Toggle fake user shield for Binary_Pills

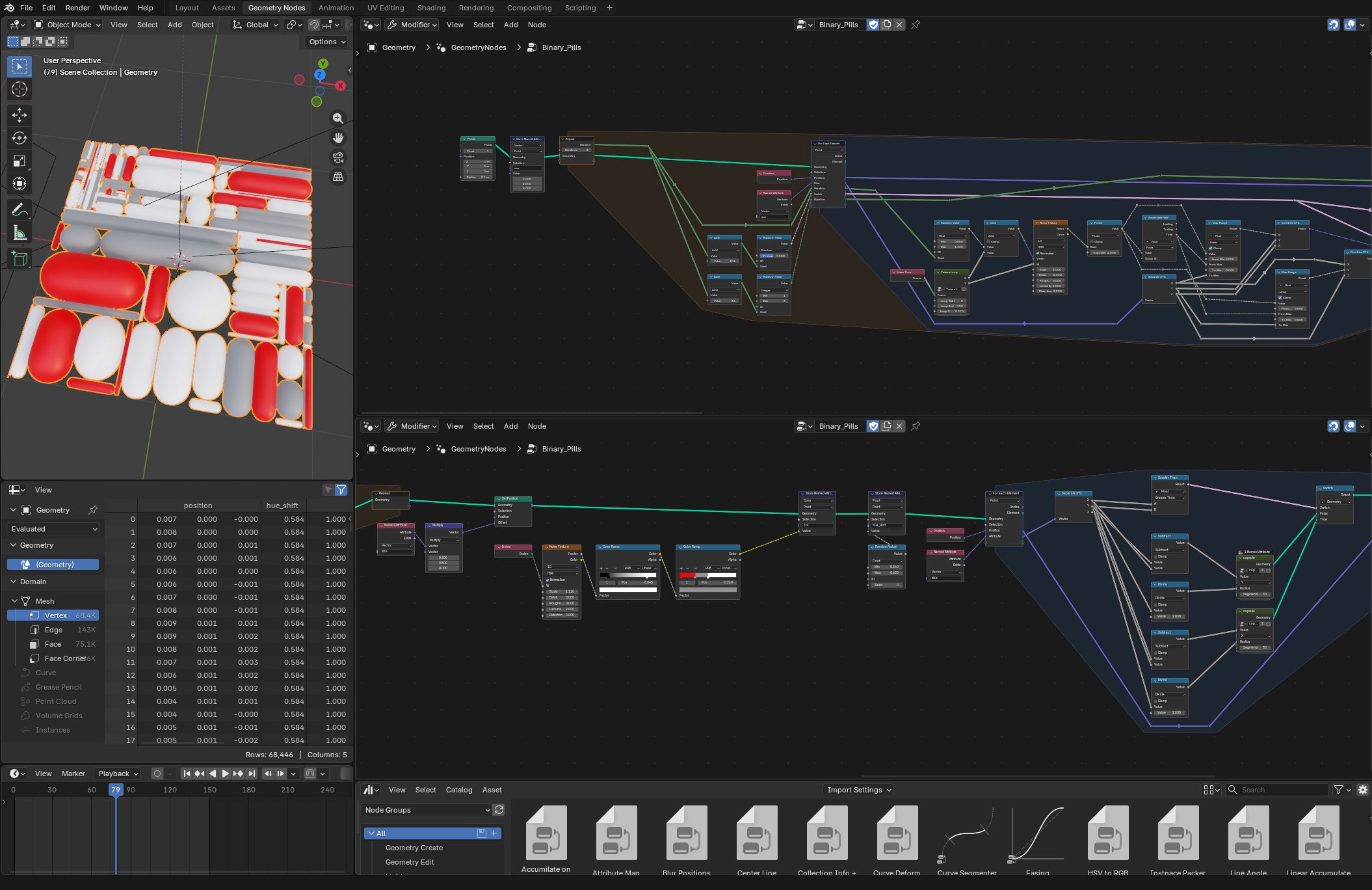[x=873, y=25]
